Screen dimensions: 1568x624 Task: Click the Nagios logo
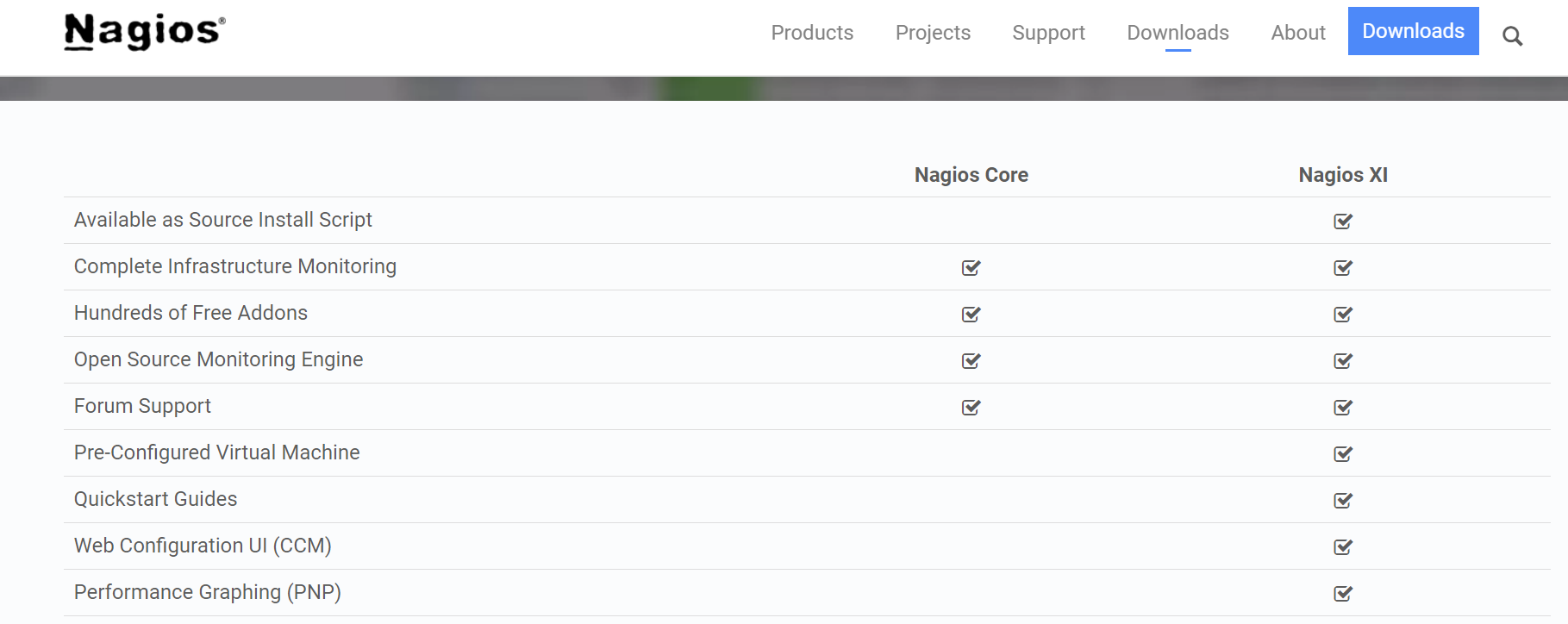(x=145, y=32)
